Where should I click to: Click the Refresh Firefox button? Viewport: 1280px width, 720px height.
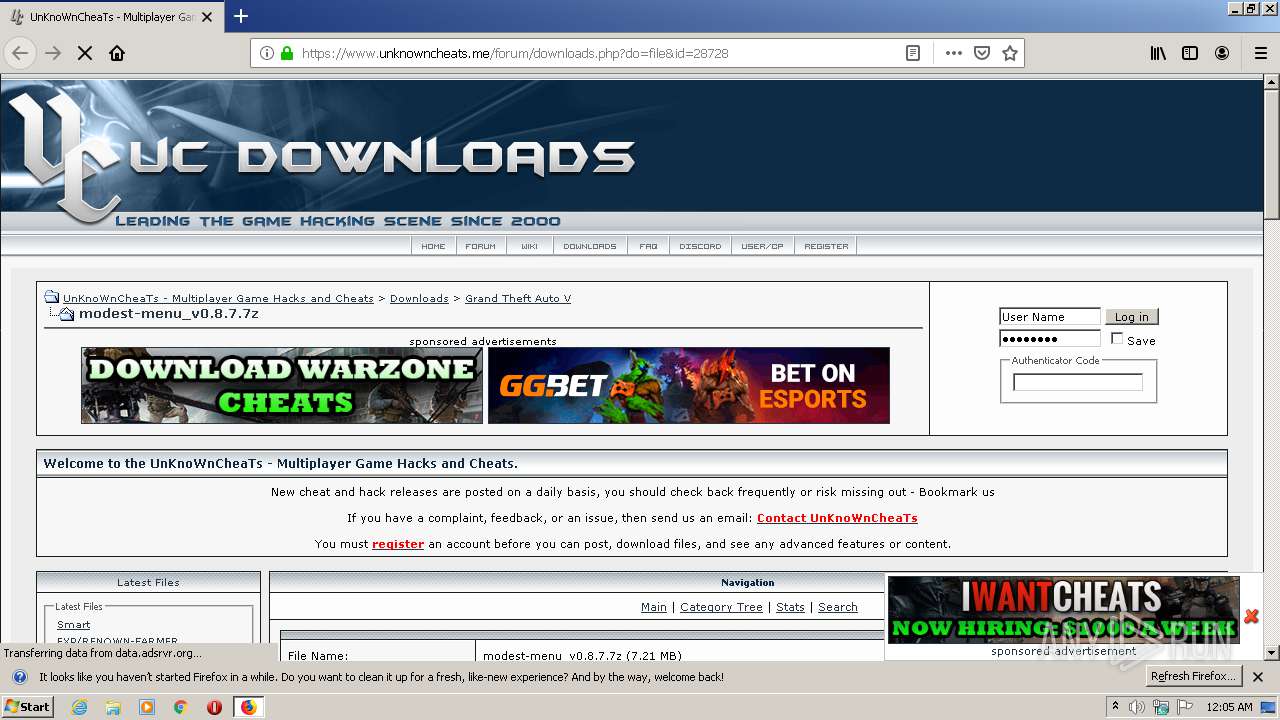click(x=1194, y=677)
